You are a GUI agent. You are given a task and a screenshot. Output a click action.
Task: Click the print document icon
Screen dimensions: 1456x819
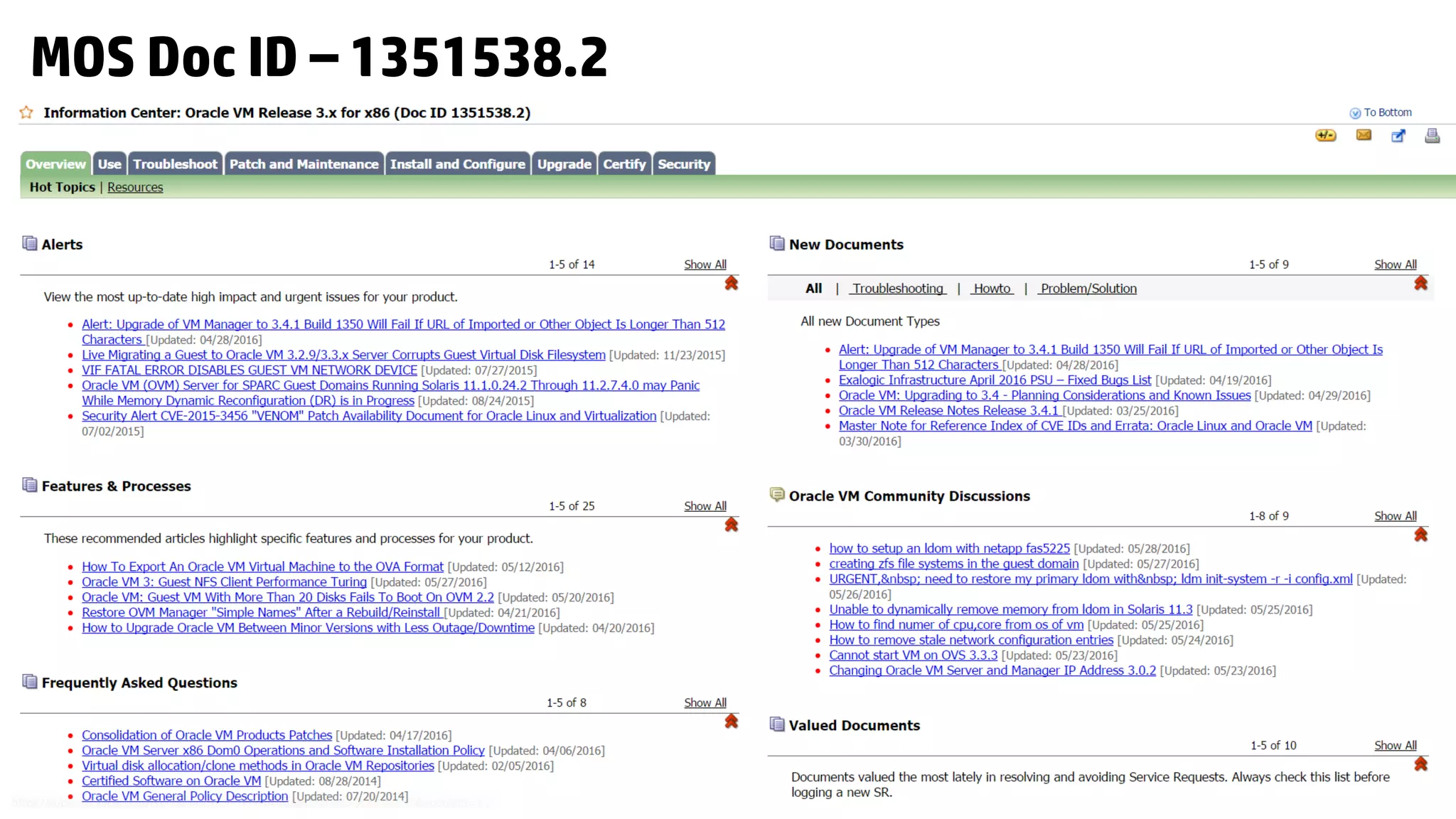click(1433, 136)
